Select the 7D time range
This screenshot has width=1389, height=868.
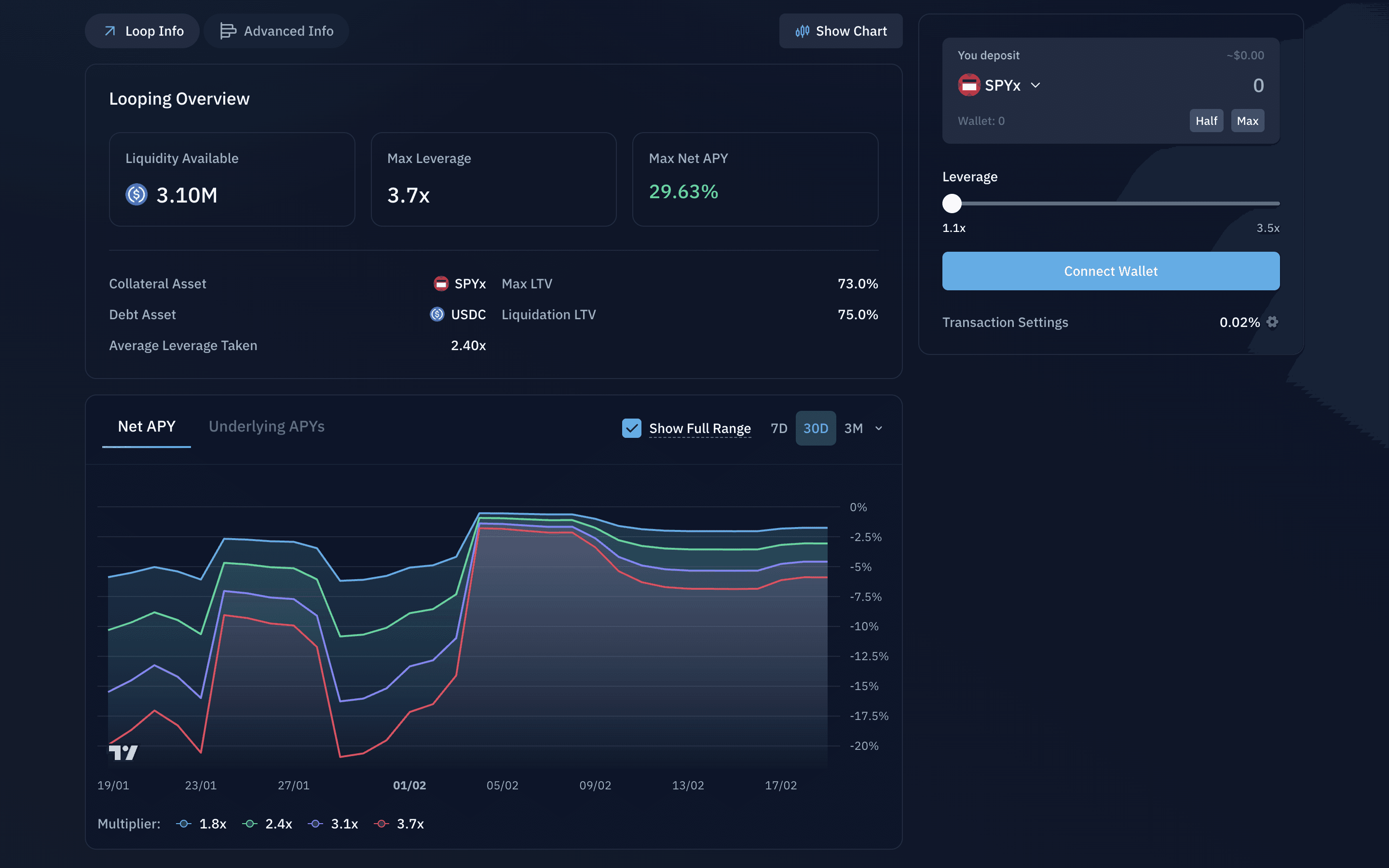(779, 428)
